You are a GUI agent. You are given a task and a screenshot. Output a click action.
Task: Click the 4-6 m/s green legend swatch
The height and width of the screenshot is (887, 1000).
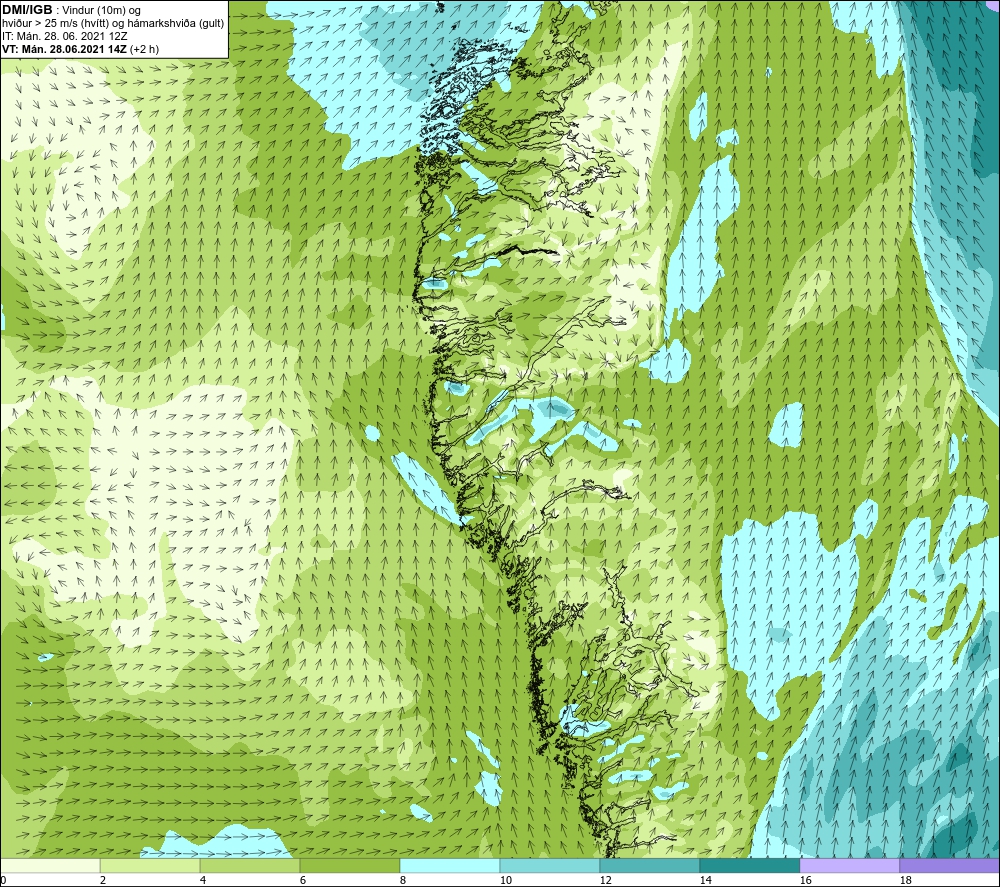pyautogui.click(x=250, y=866)
